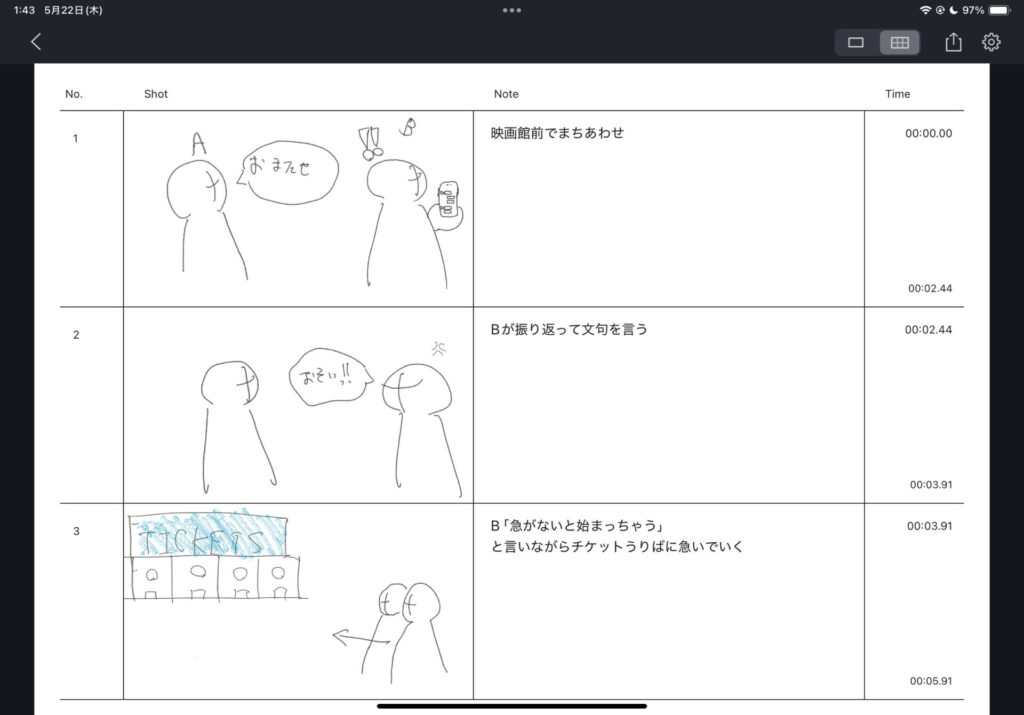This screenshot has width=1024, height=715.
Task: Tap the home indicator bar
Action: click(512, 706)
